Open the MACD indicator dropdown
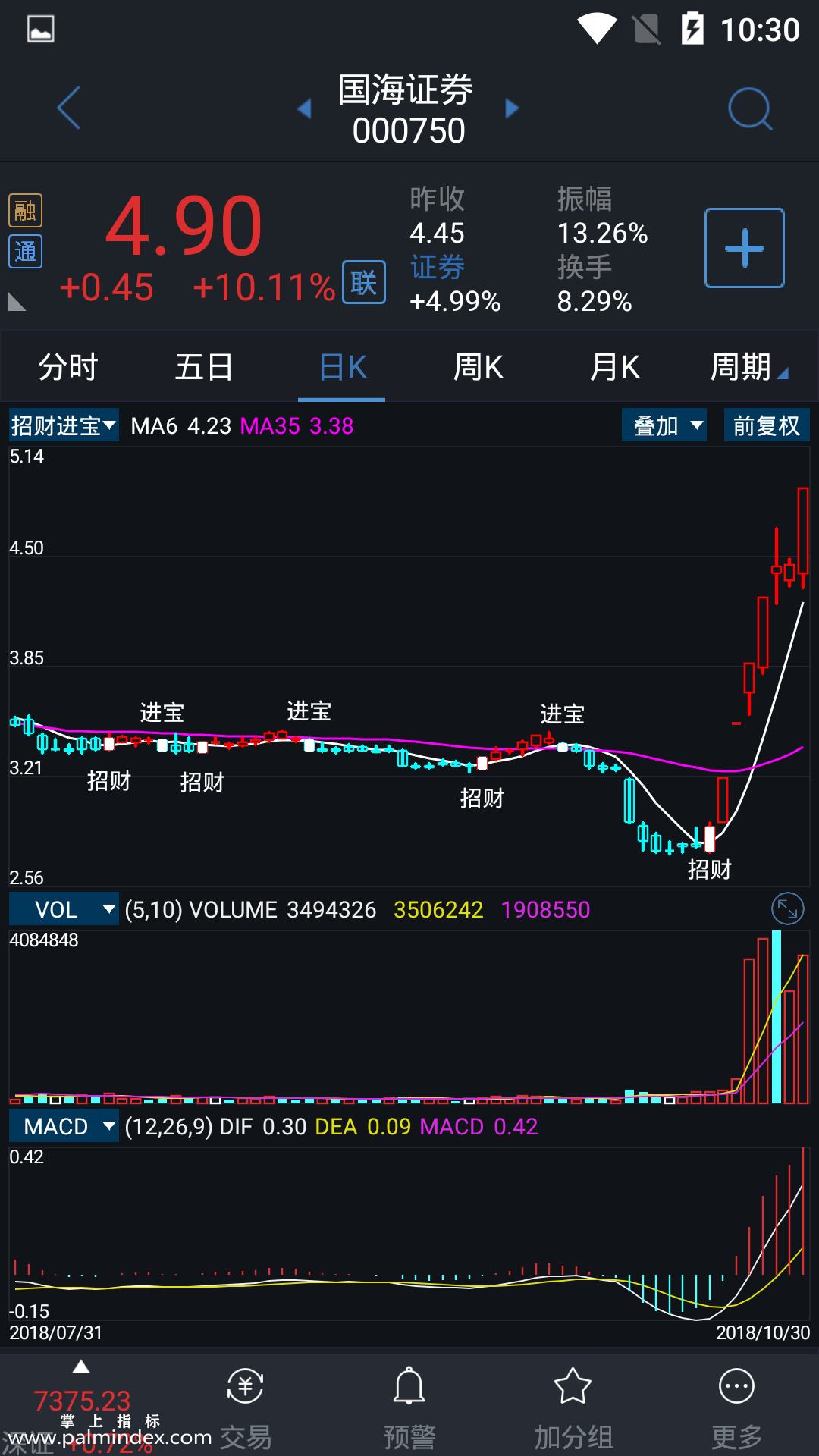This screenshot has width=819, height=1456. [x=64, y=1126]
